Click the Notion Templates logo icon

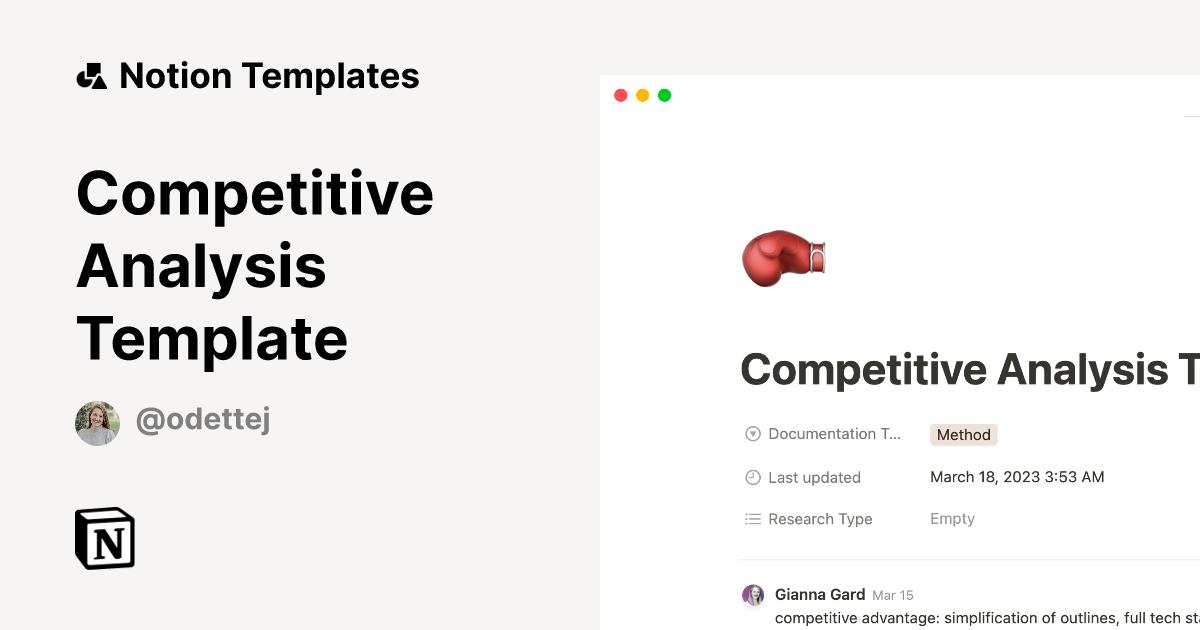(x=91, y=75)
